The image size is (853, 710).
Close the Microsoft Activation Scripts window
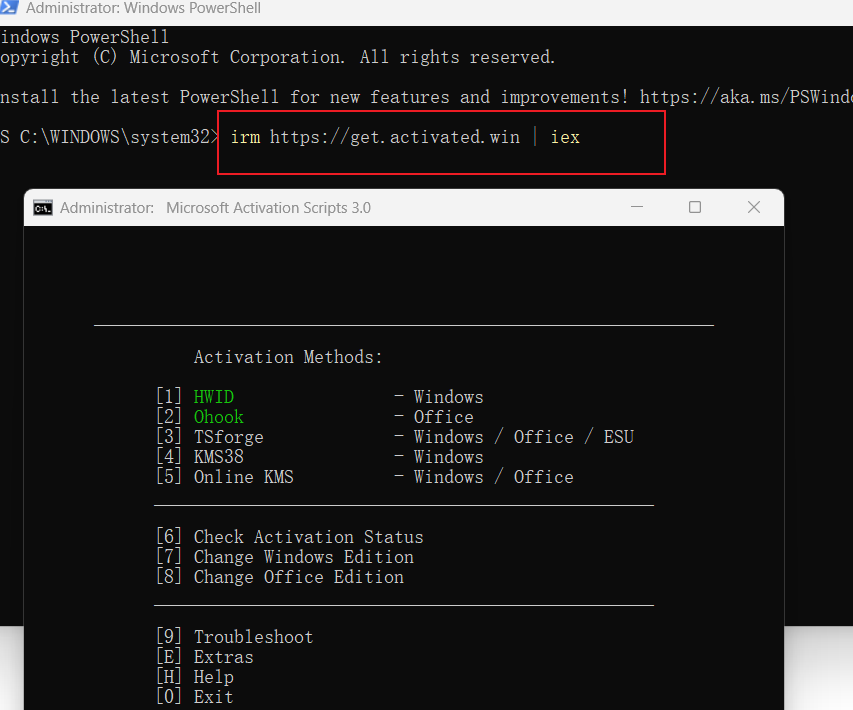coord(753,207)
